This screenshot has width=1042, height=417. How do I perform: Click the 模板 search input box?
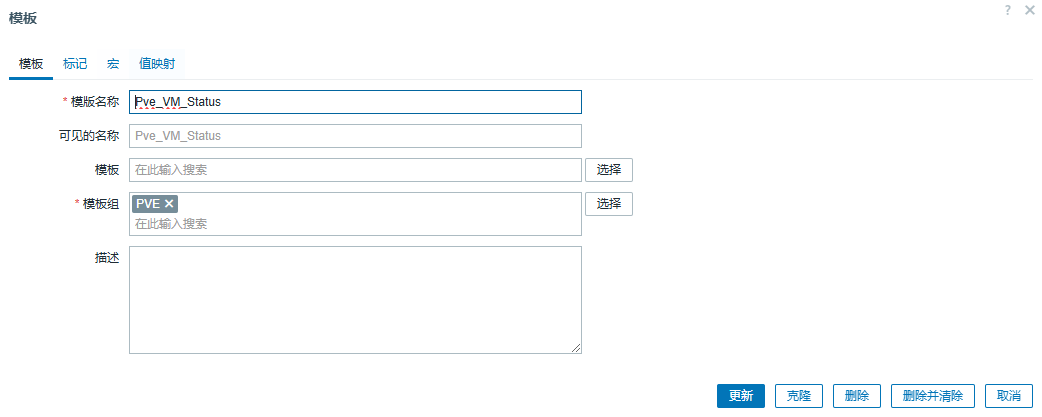point(355,170)
